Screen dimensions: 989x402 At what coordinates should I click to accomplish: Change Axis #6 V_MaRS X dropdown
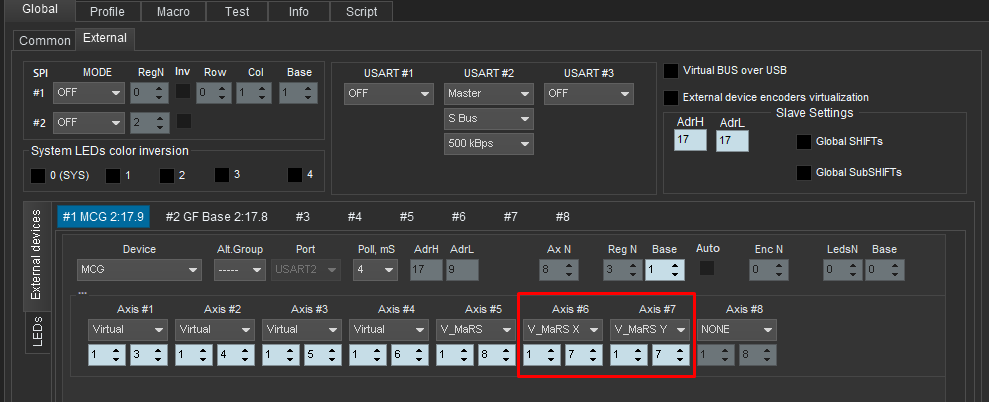pyautogui.click(x=564, y=329)
